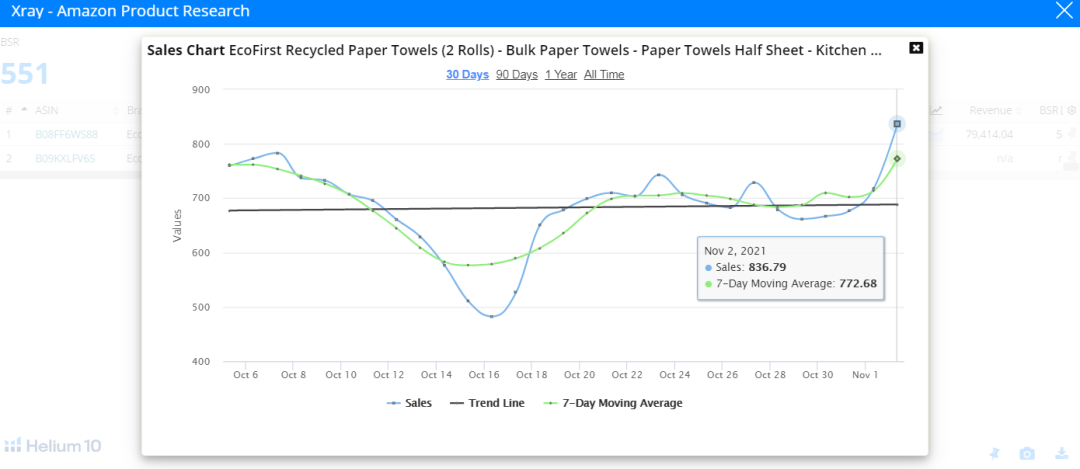Sort table by Revenue column
The width and height of the screenshot is (1080, 469).
pos(990,110)
